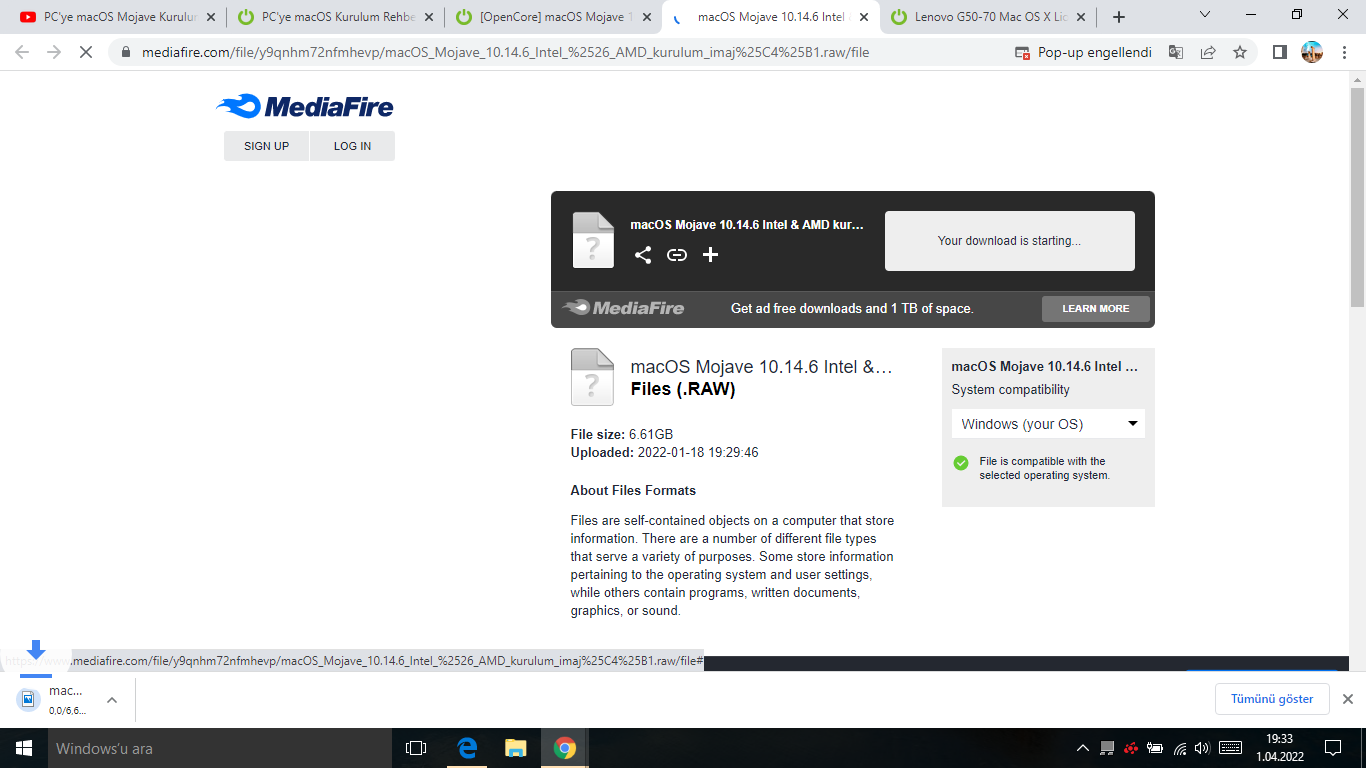Switch to the Lenovo G50-70 Mac OS X tab
This screenshot has width=1366, height=768.
[x=988, y=17]
